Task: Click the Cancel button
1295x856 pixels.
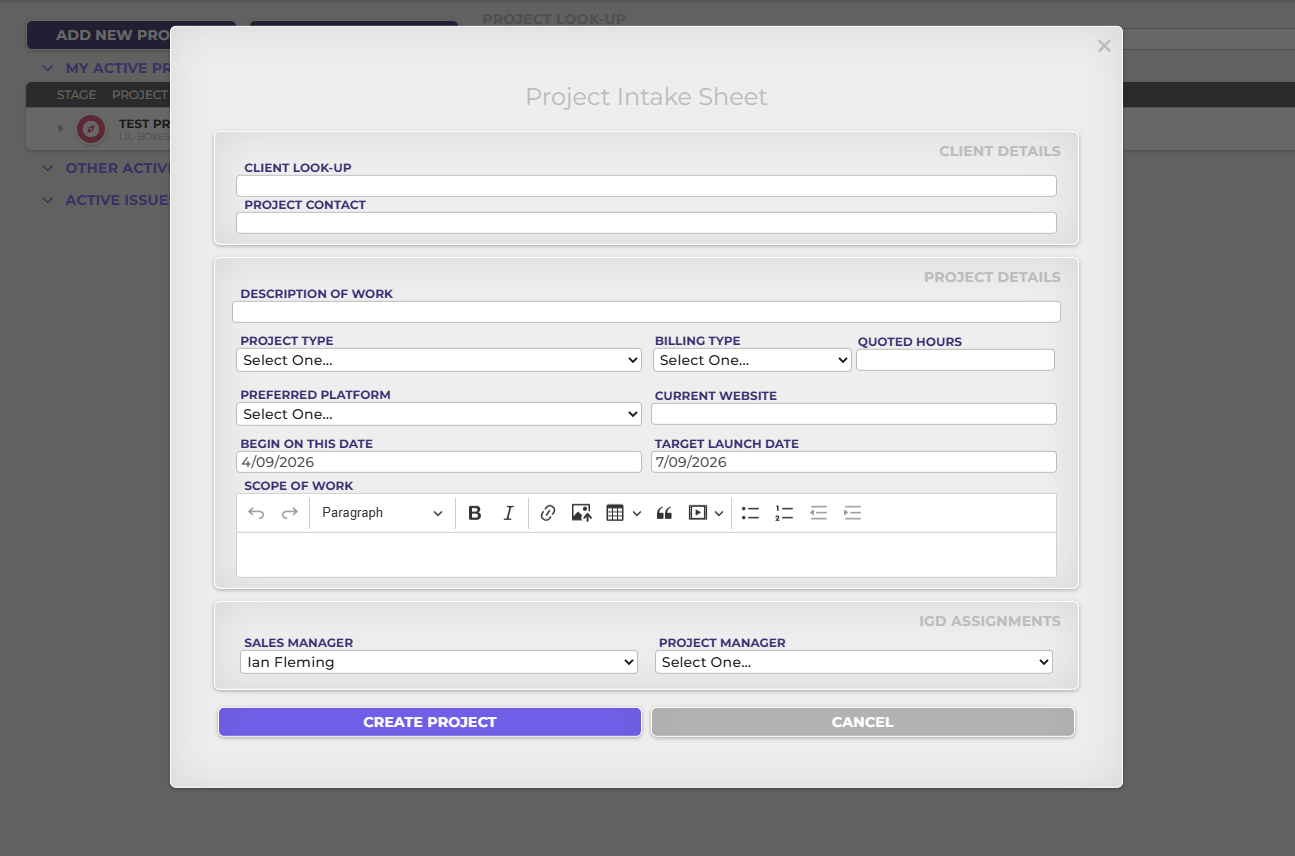Action: click(863, 722)
